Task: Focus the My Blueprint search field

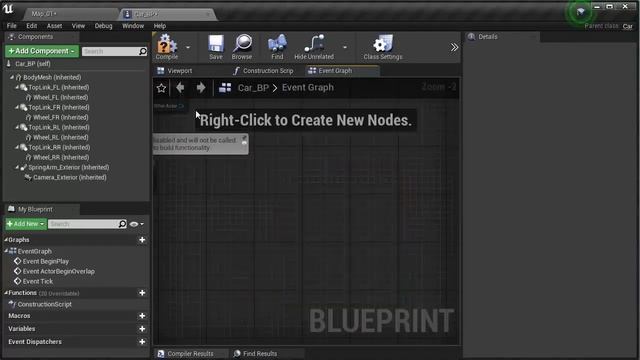Action: click(83, 224)
